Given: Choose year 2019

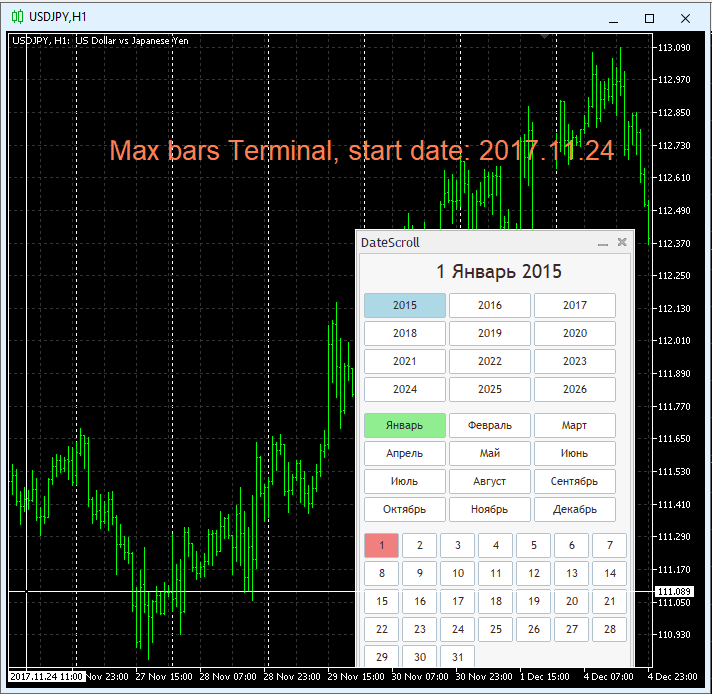Looking at the screenshot, I should 490,333.
